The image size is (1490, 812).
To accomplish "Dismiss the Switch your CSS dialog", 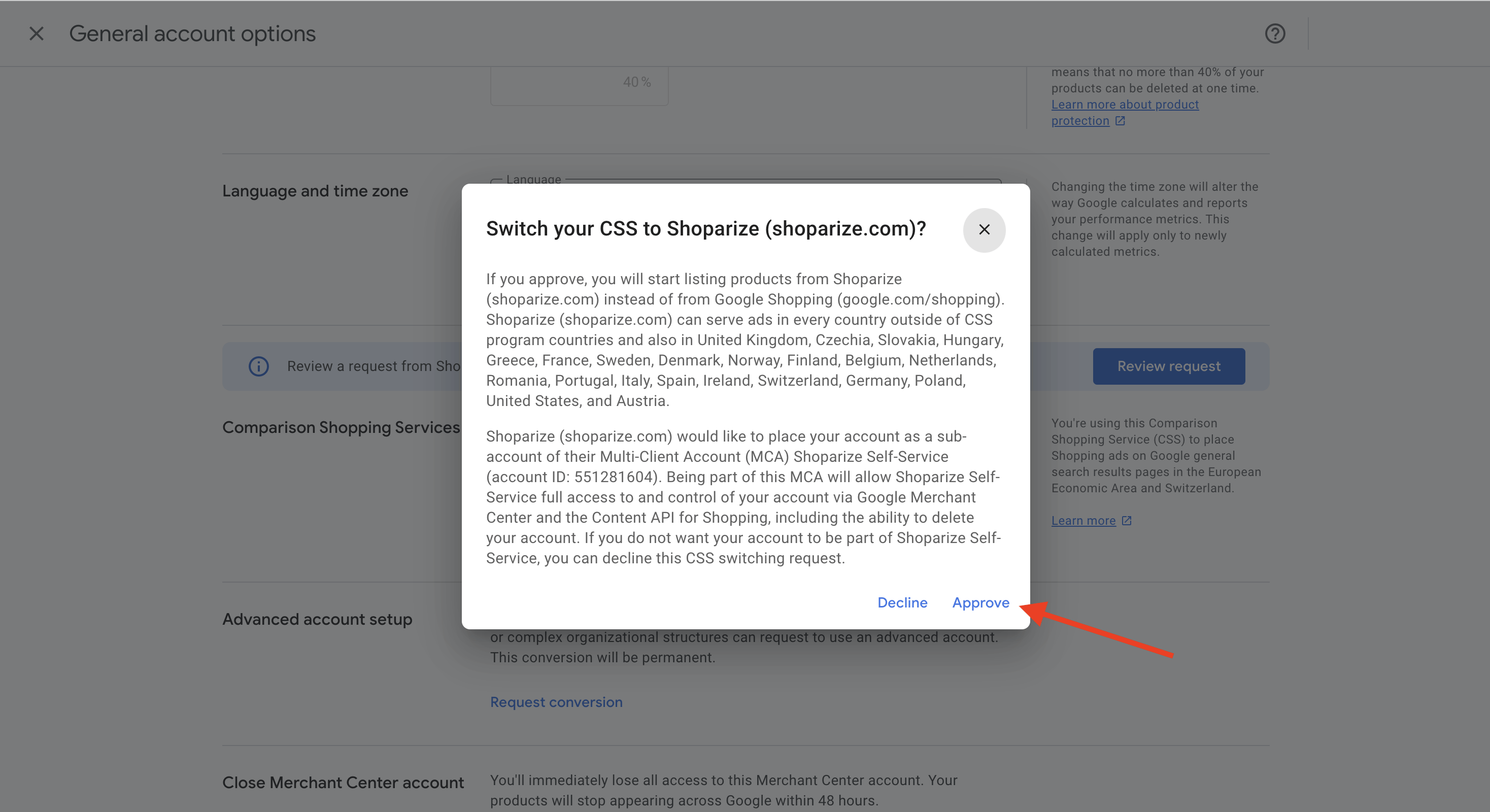I will pyautogui.click(x=984, y=229).
